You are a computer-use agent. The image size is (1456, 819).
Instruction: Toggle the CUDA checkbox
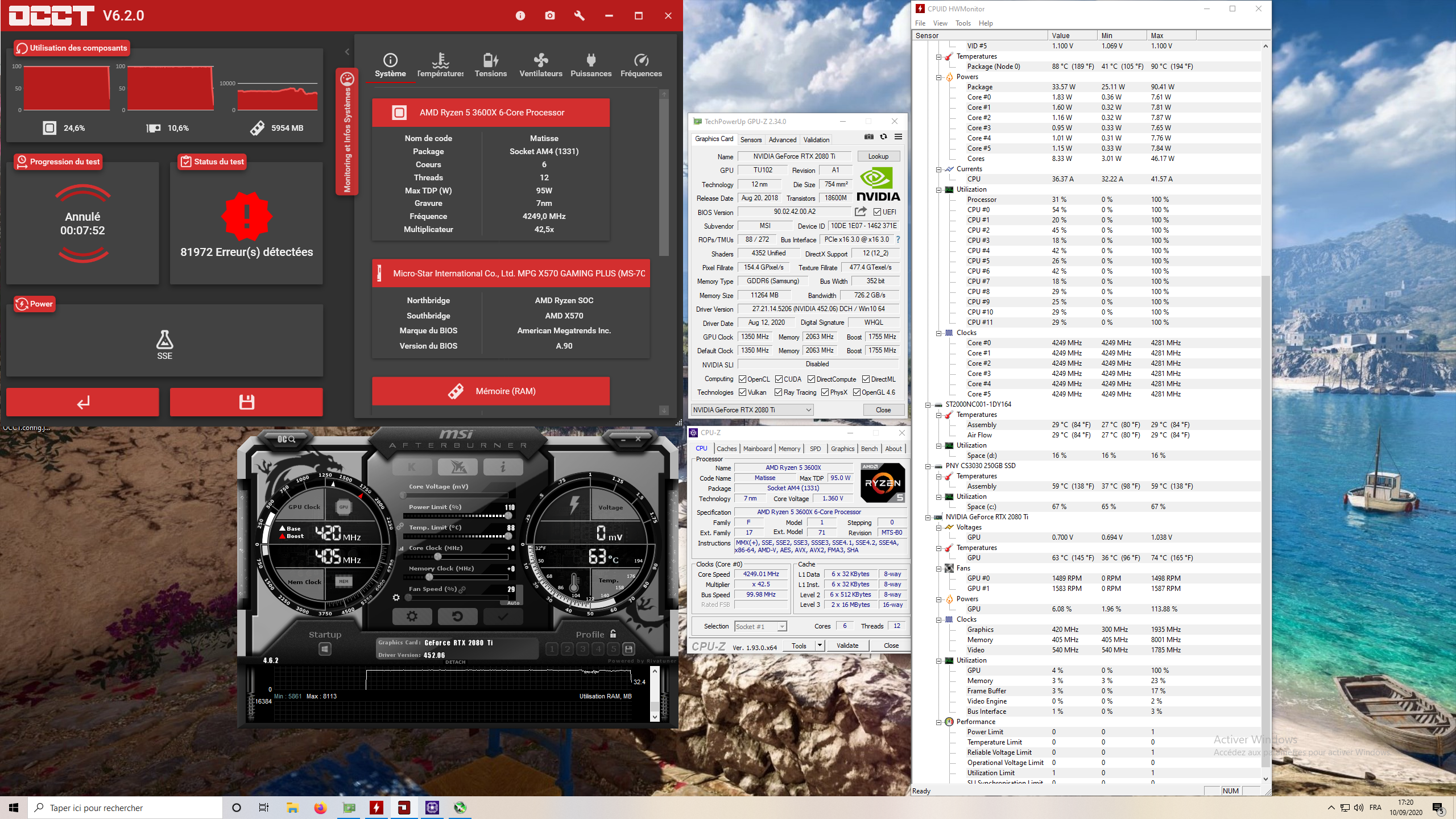(779, 379)
